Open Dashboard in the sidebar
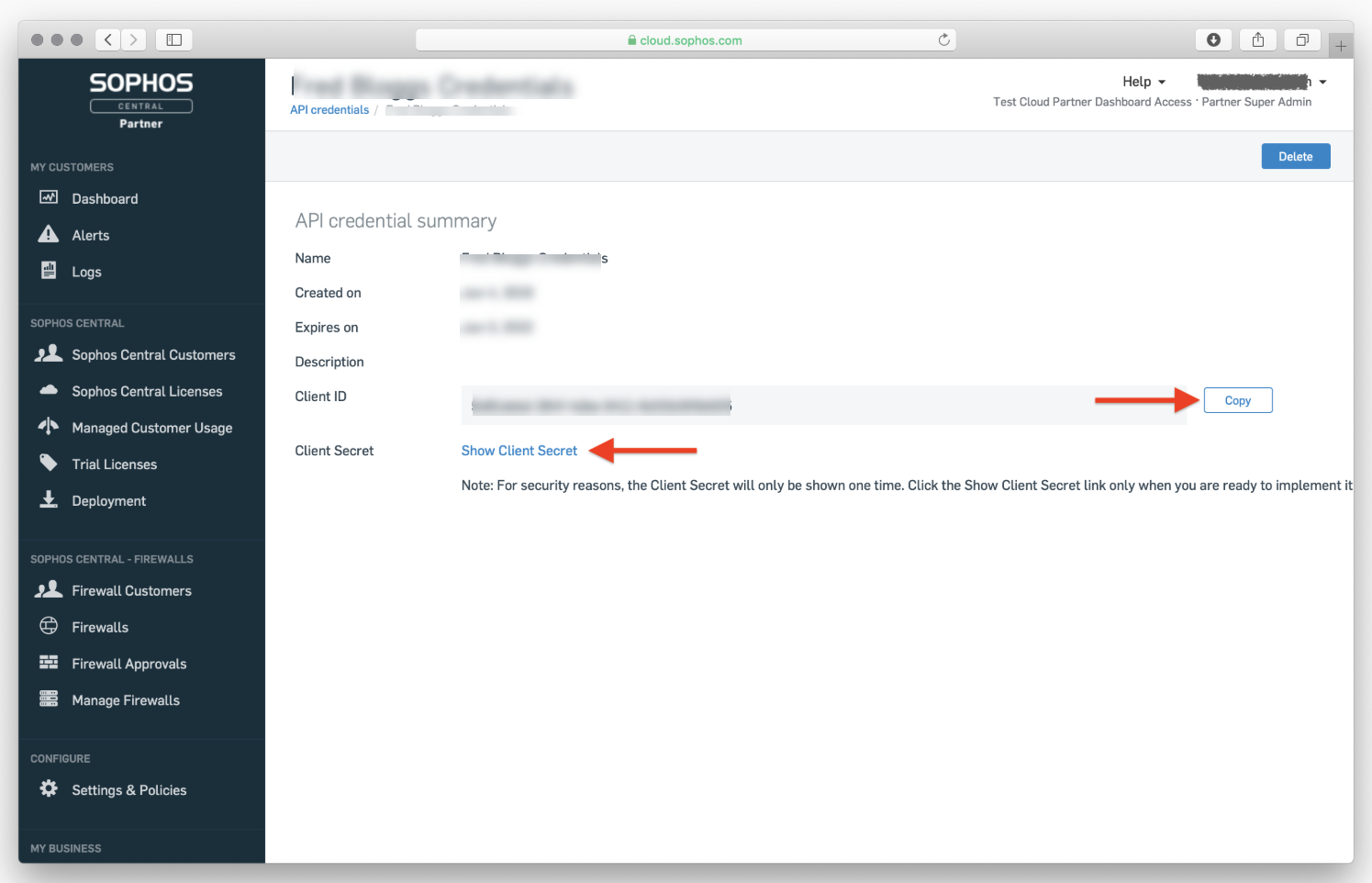 pyautogui.click(x=105, y=199)
